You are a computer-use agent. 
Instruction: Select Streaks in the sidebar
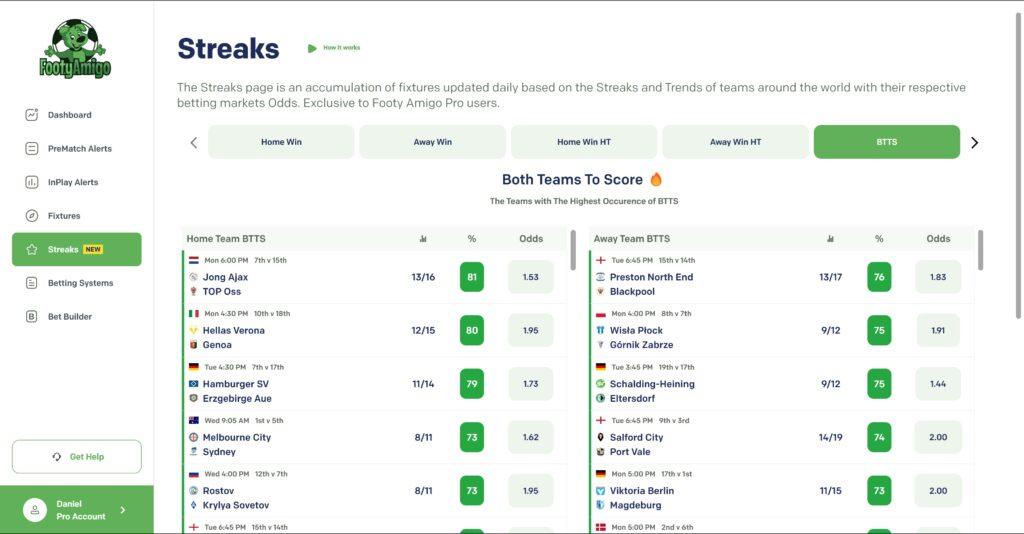coord(76,249)
